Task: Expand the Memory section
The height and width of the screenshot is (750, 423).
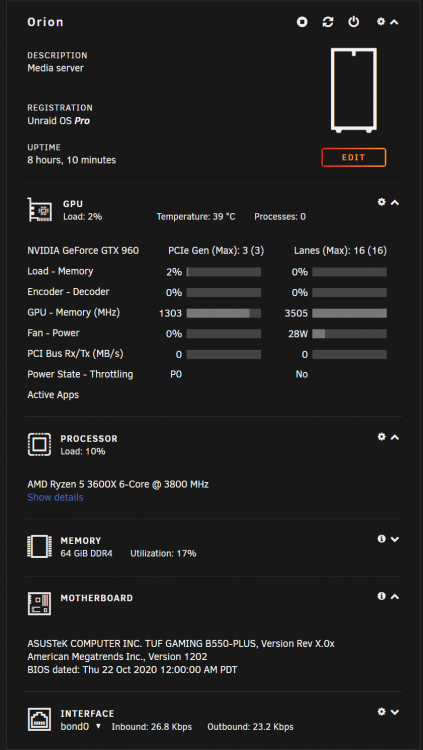Action: coord(395,540)
